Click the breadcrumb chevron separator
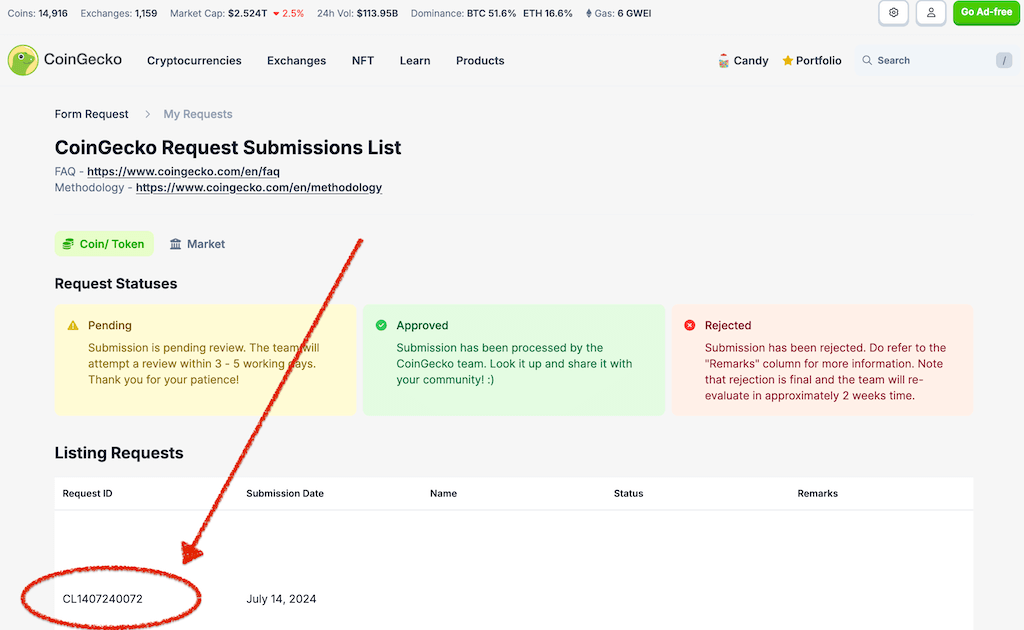Image resolution: width=1024 pixels, height=630 pixels. click(x=148, y=114)
